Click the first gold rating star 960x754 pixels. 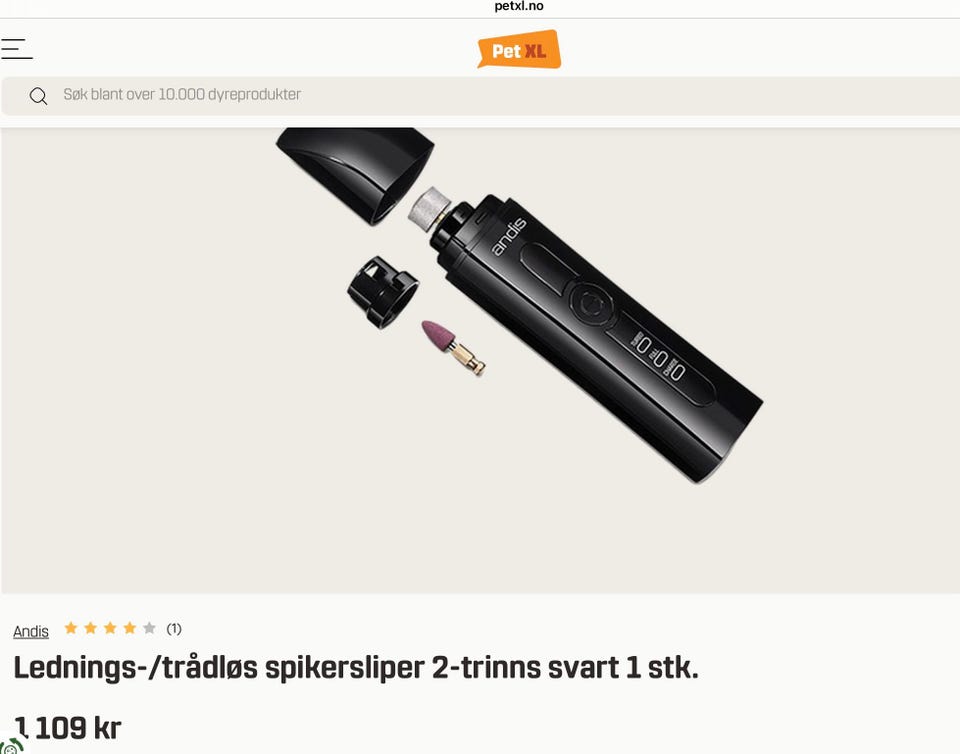(x=71, y=628)
